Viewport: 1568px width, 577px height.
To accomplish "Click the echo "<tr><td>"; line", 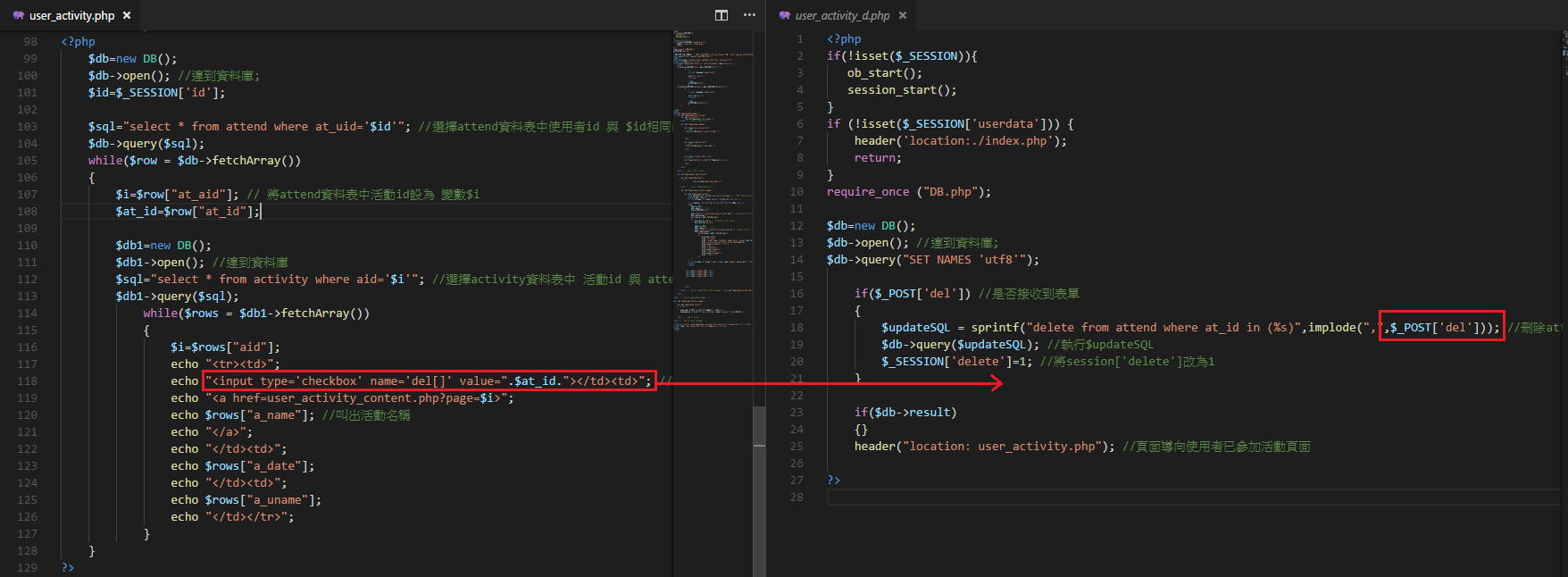I will [225, 364].
